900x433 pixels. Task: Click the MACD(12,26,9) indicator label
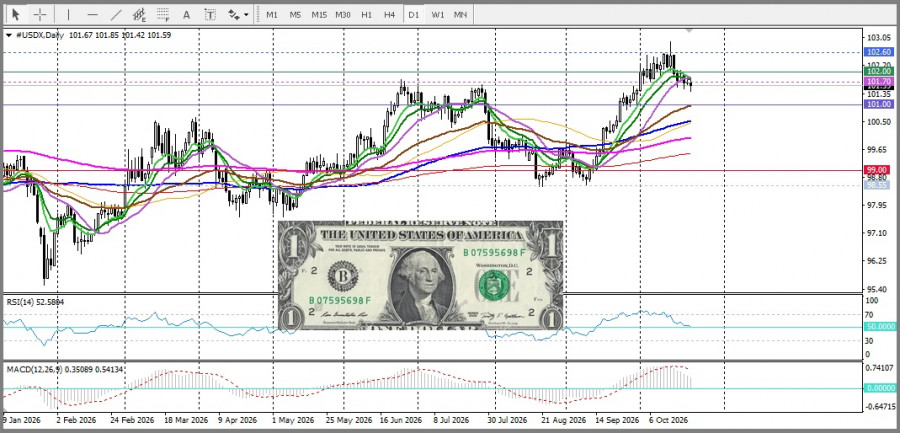tap(64, 369)
